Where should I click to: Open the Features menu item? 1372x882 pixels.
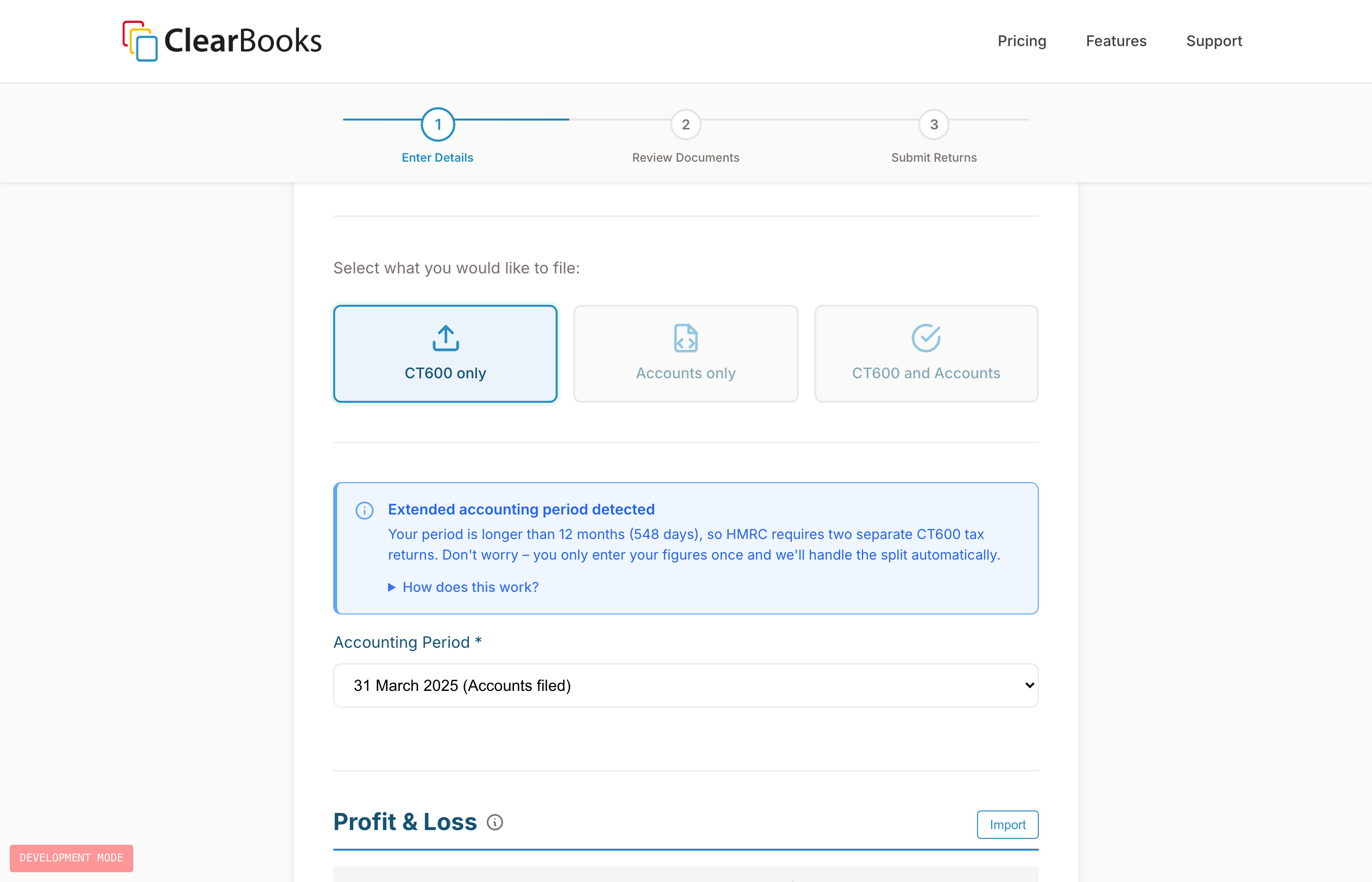(x=1115, y=41)
